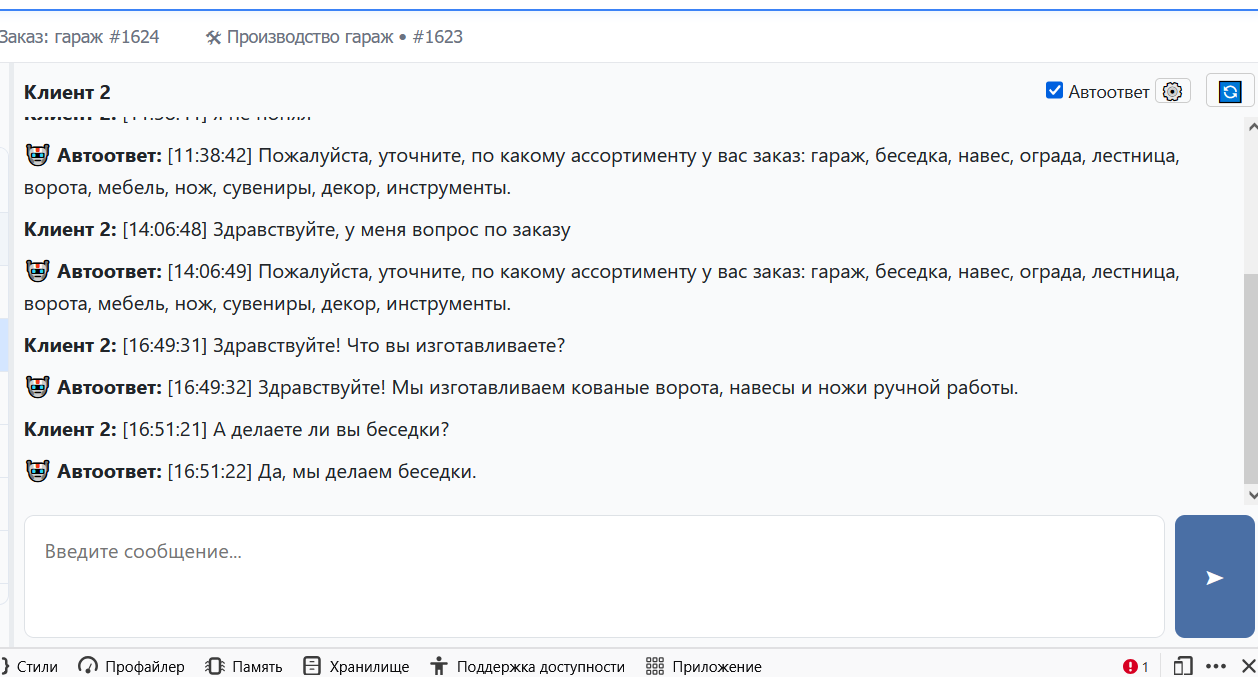Open the auto-reply settings gear icon
This screenshot has height=677, width=1258.
(x=1173, y=91)
